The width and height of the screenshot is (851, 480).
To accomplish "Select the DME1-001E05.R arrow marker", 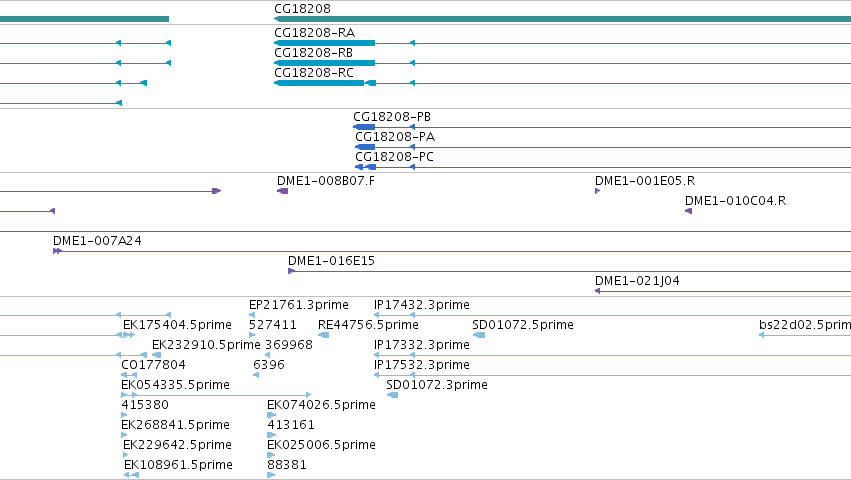I will (598, 191).
